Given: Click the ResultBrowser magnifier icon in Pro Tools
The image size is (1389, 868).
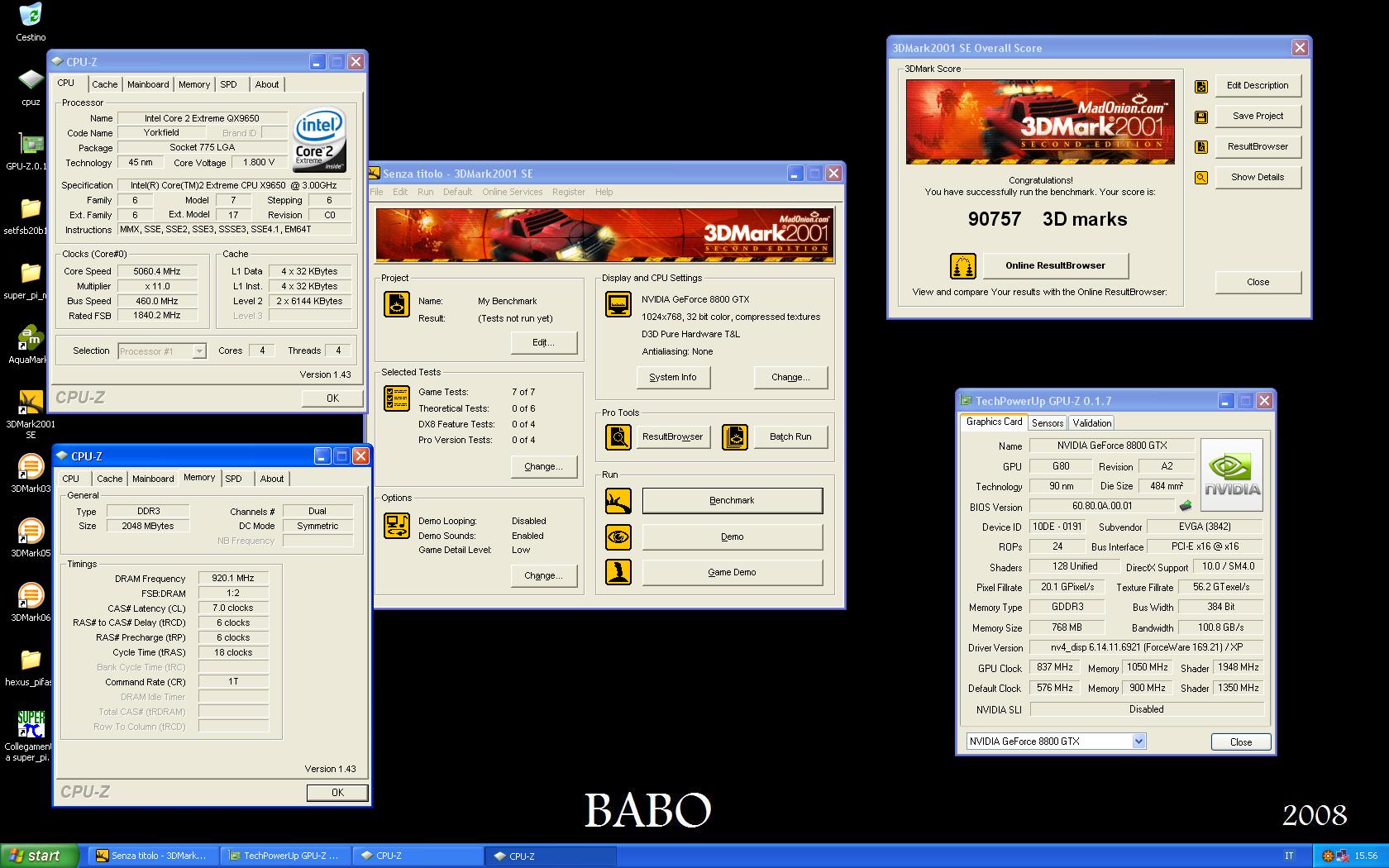Looking at the screenshot, I should pos(618,436).
